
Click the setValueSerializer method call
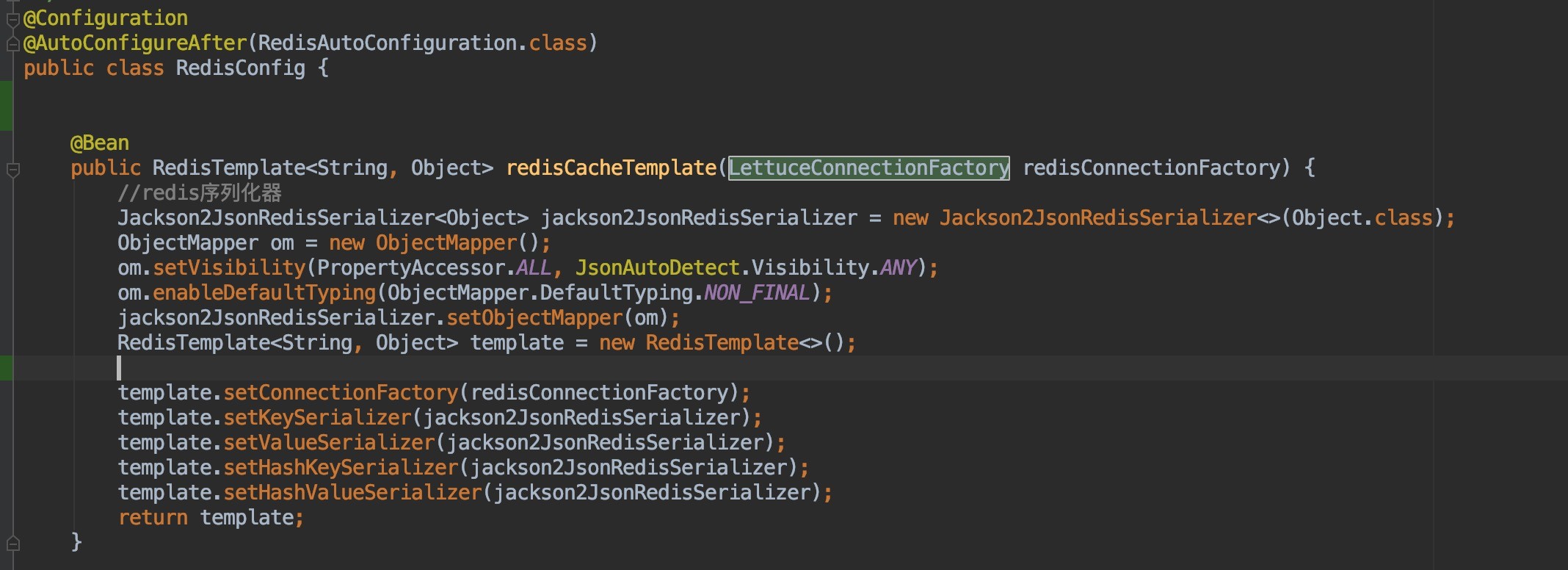329,443
